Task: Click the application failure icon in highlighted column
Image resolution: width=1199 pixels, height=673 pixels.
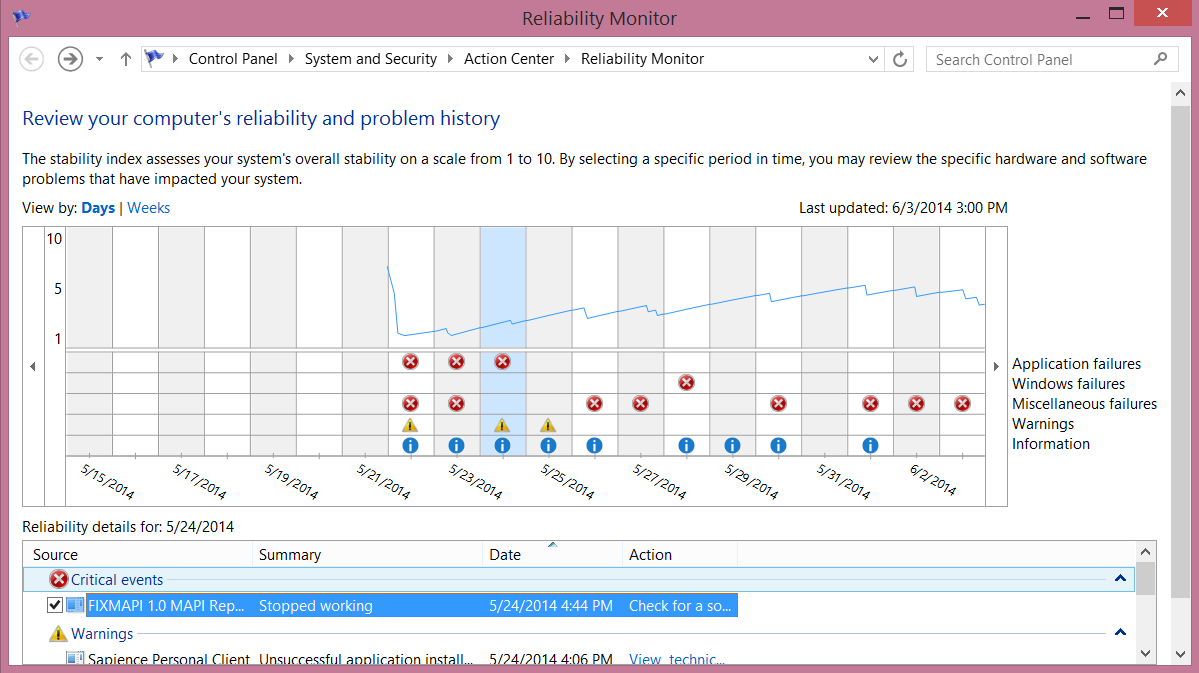Action: [502, 362]
